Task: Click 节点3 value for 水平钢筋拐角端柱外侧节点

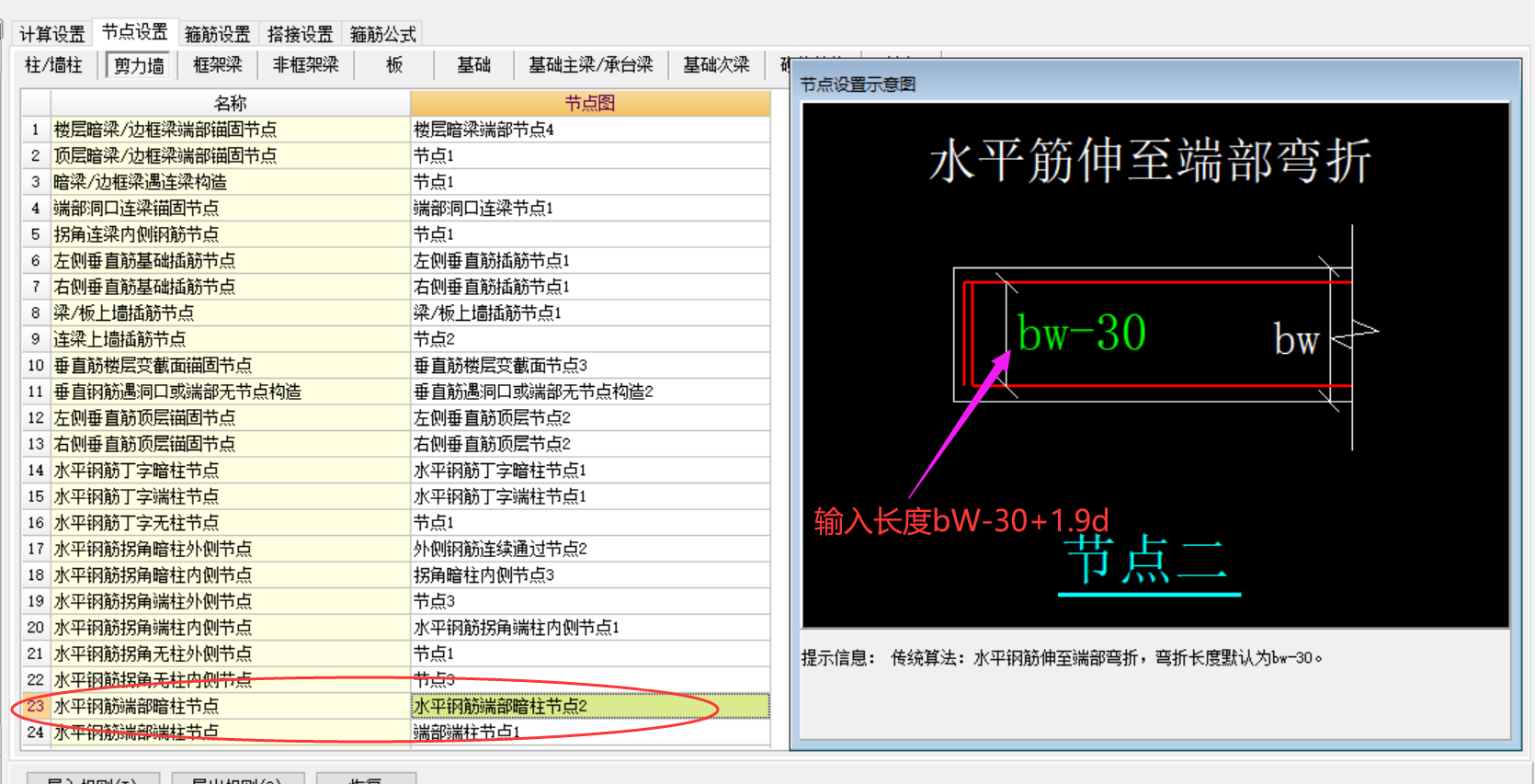Action: (x=590, y=601)
